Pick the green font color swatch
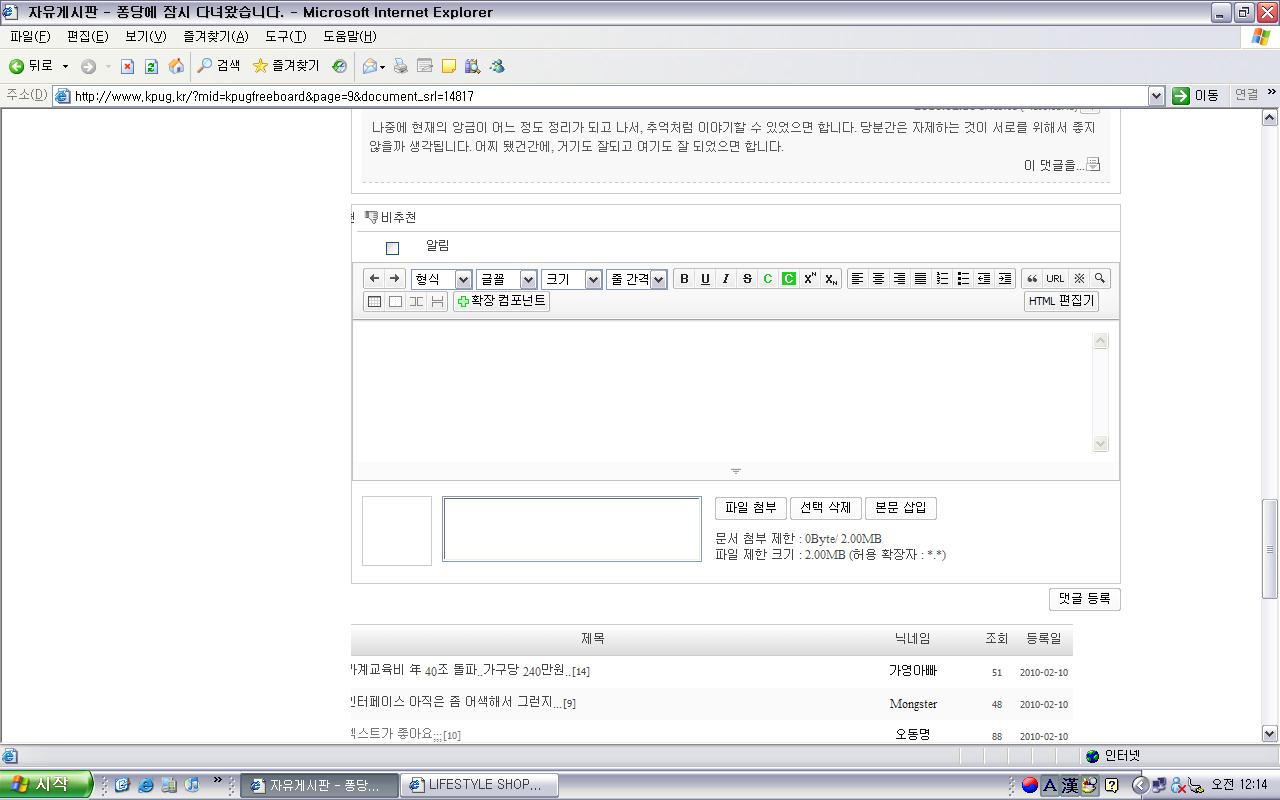Image resolution: width=1280 pixels, height=800 pixels. [x=768, y=279]
